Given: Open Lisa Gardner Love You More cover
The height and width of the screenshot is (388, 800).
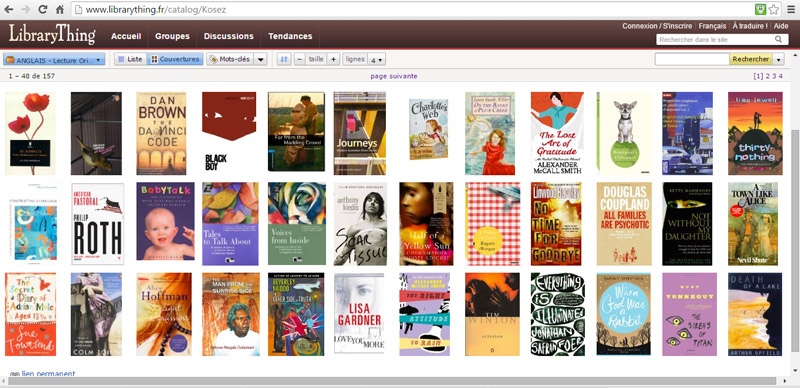Looking at the screenshot, I should tap(359, 313).
